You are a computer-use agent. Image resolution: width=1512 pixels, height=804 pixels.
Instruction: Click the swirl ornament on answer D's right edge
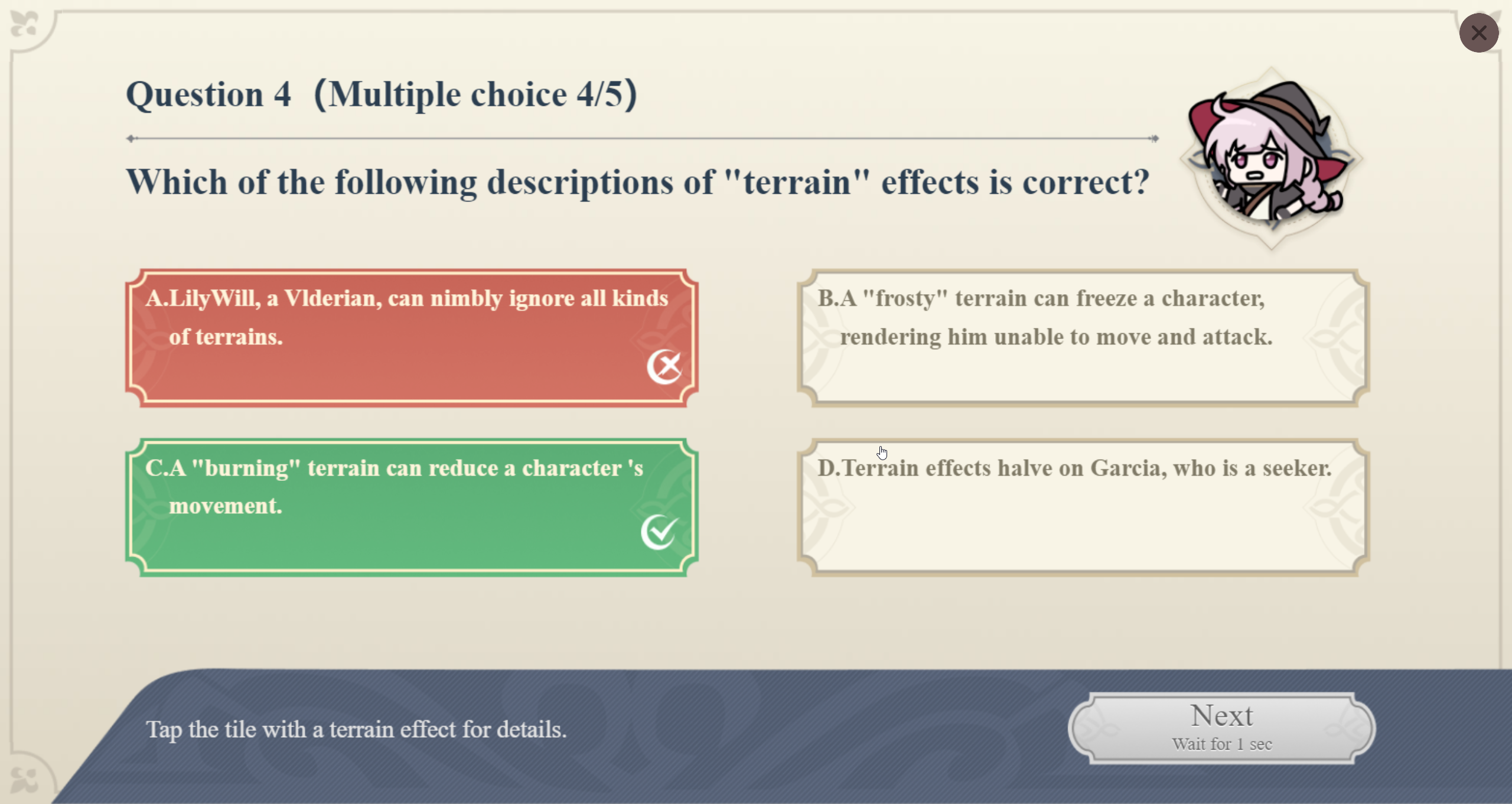pyautogui.click(x=1335, y=507)
